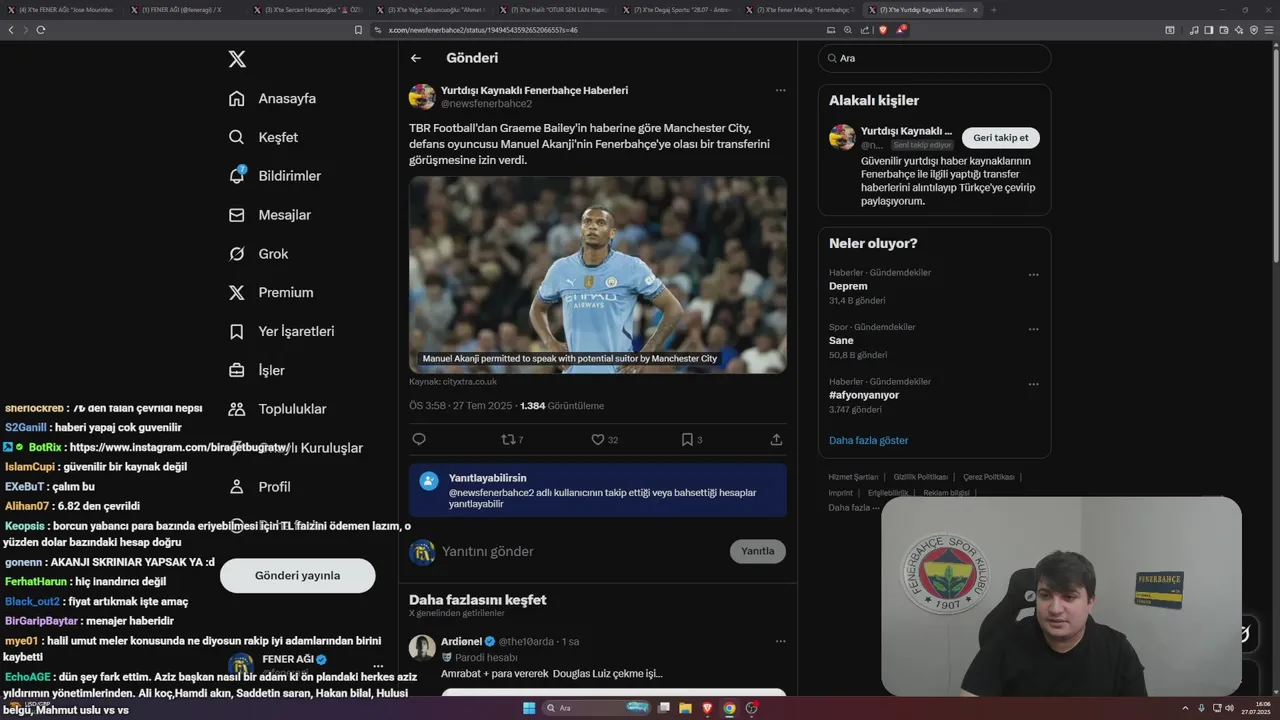Bookmark this page in address bar
Image resolution: width=1280 pixels, height=720 pixels.
pos(358,30)
